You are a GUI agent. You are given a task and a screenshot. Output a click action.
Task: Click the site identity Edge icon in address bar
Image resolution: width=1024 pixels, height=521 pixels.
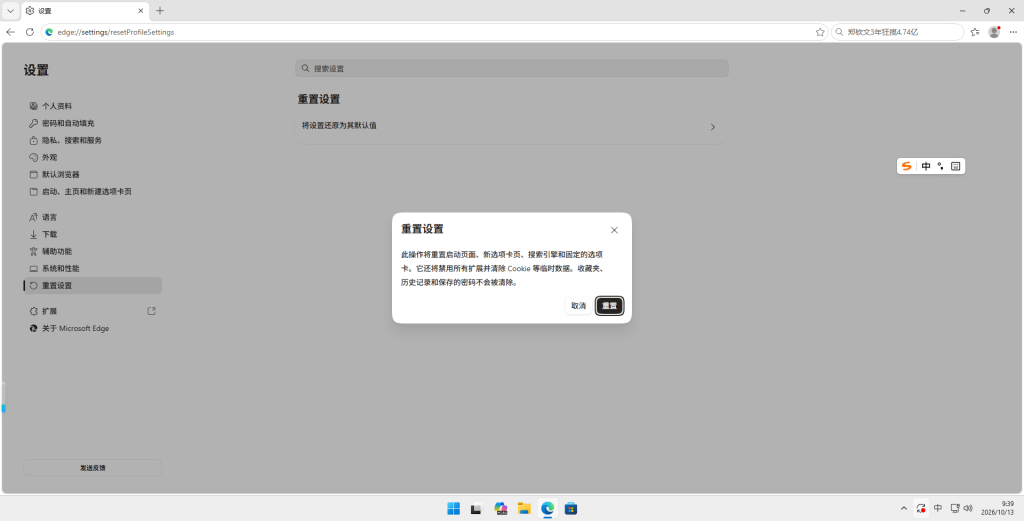(49, 31)
